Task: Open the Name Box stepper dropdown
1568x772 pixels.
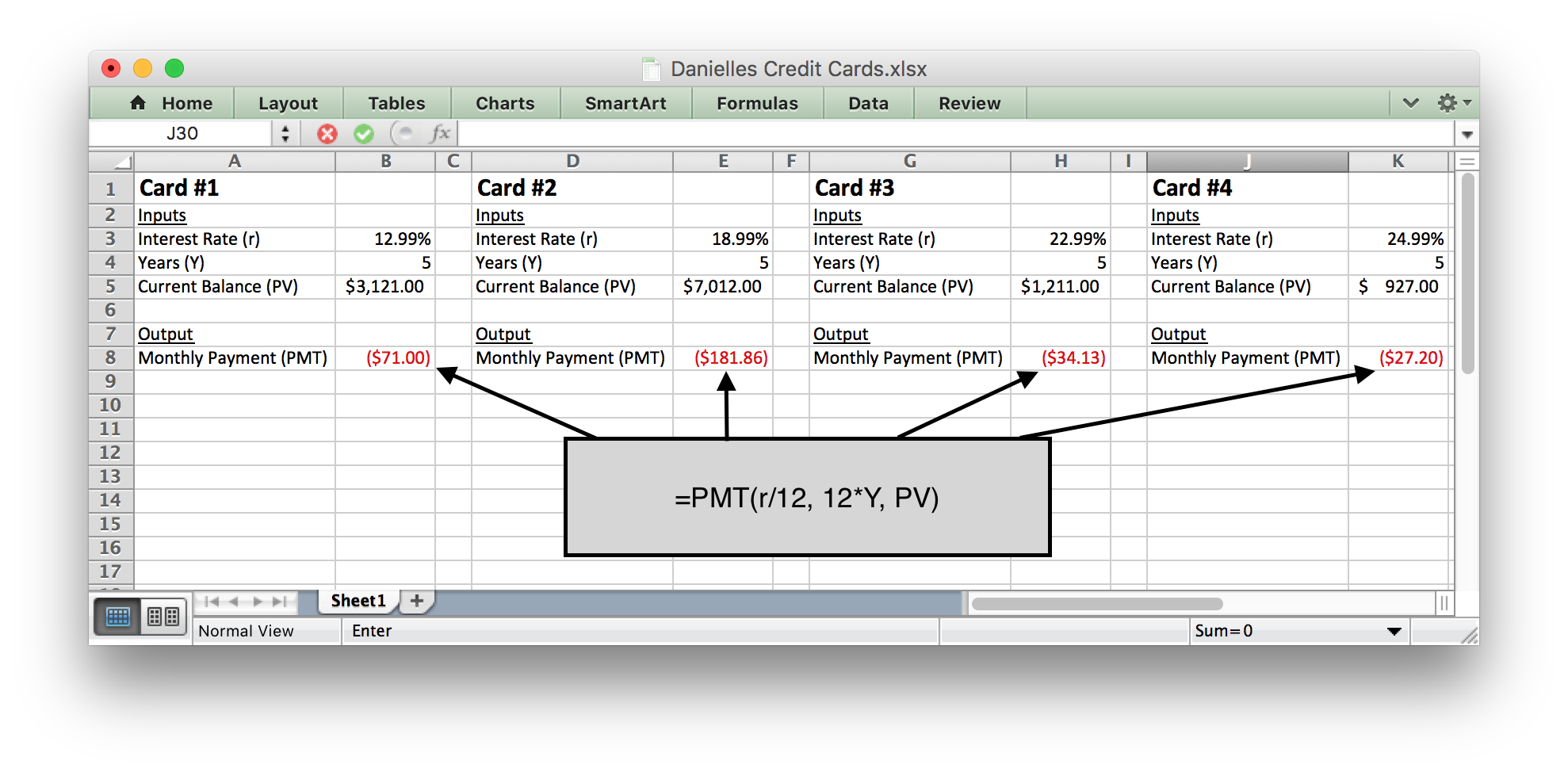Action: coord(285,133)
